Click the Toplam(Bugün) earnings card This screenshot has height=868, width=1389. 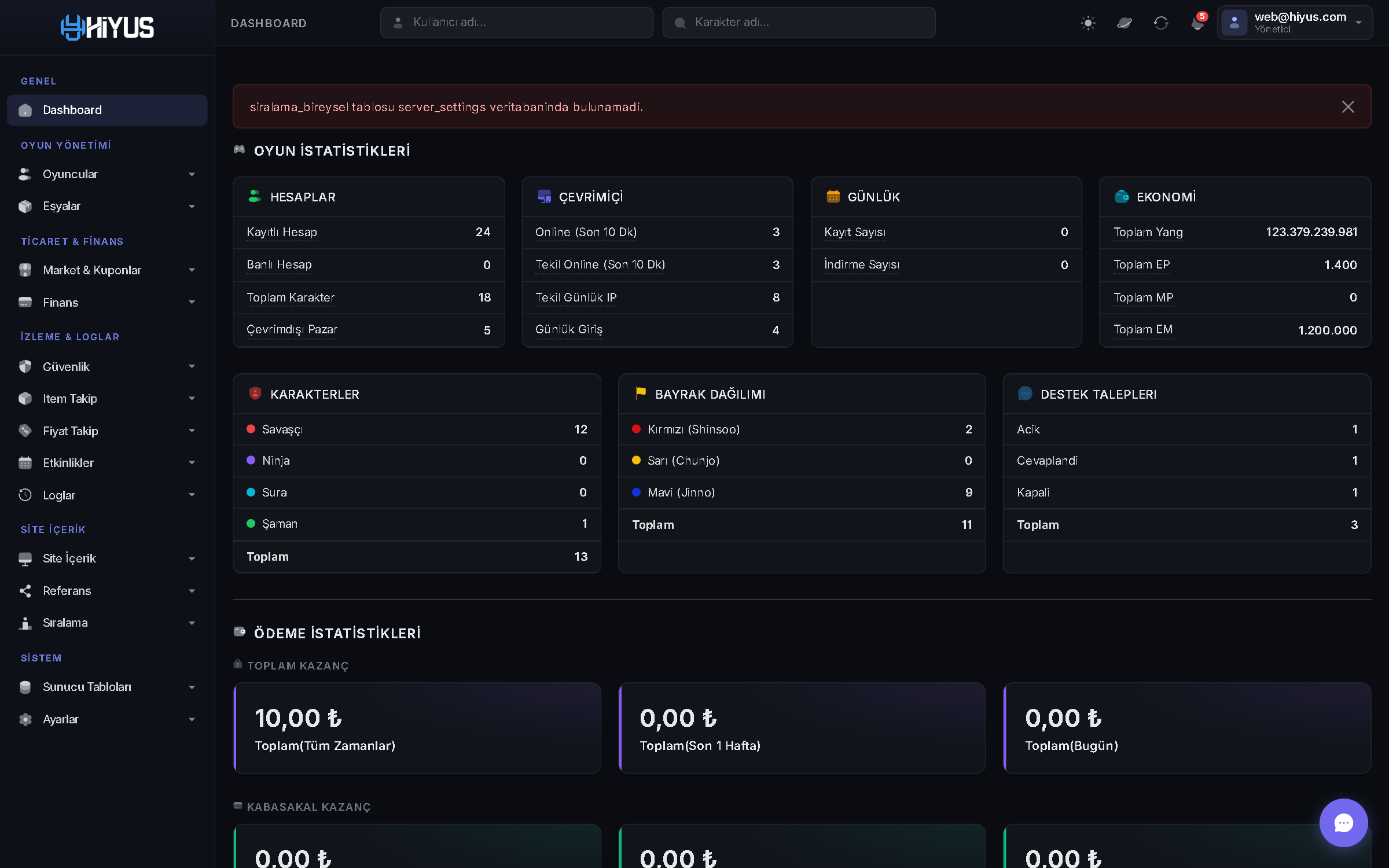coord(1187,728)
